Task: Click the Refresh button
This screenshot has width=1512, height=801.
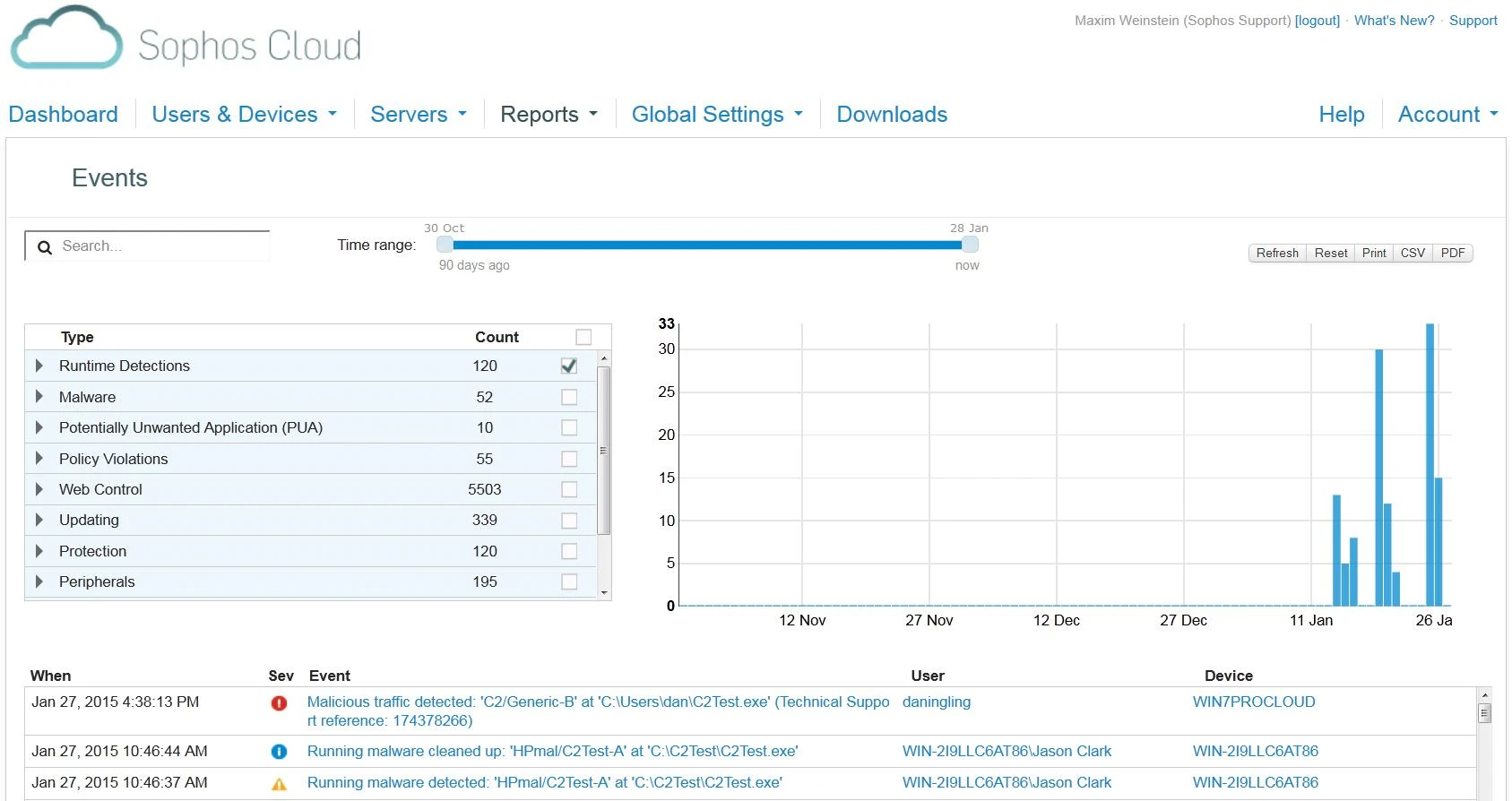Action: [x=1277, y=254]
